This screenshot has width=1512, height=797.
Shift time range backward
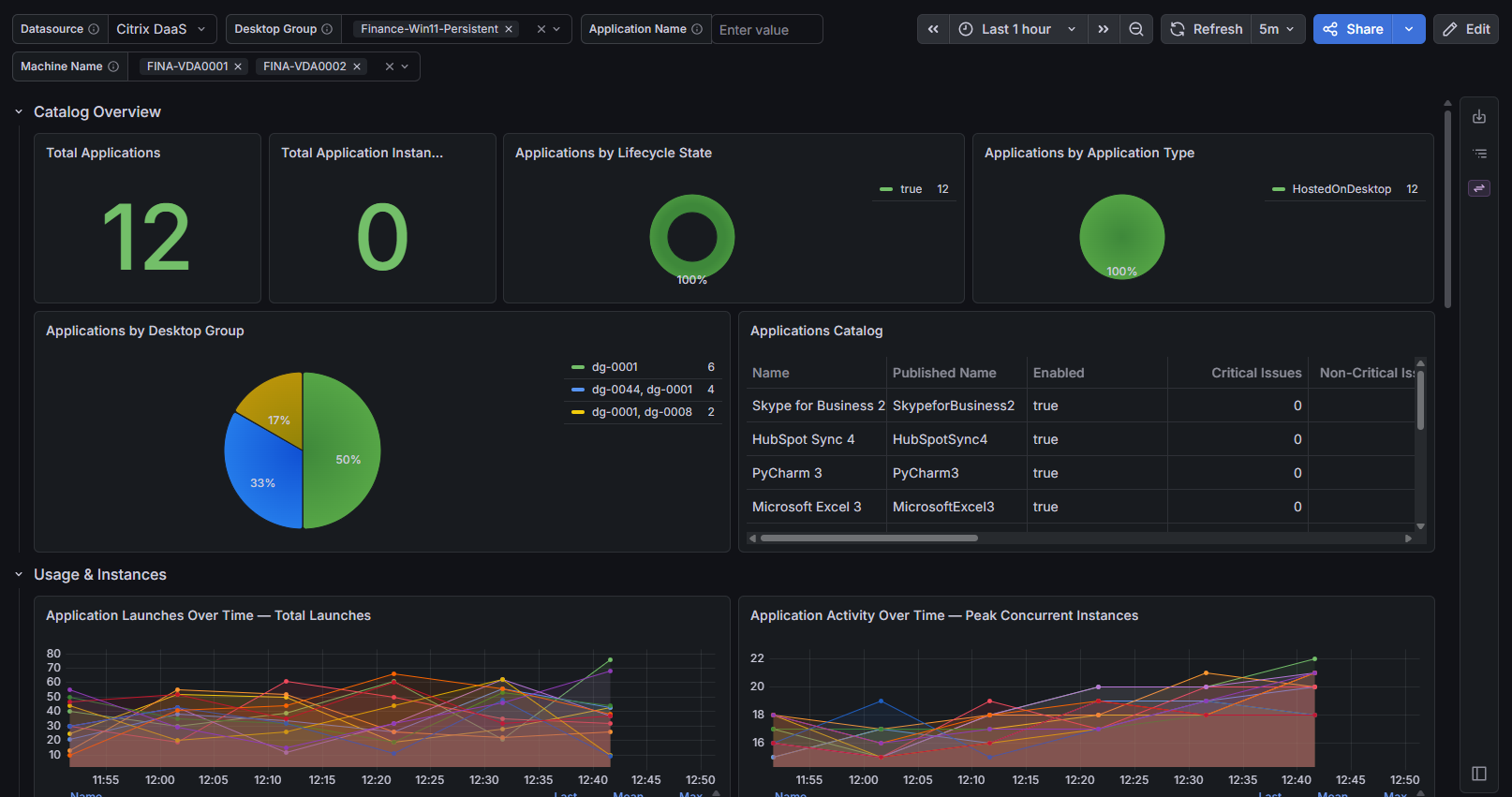tap(933, 29)
